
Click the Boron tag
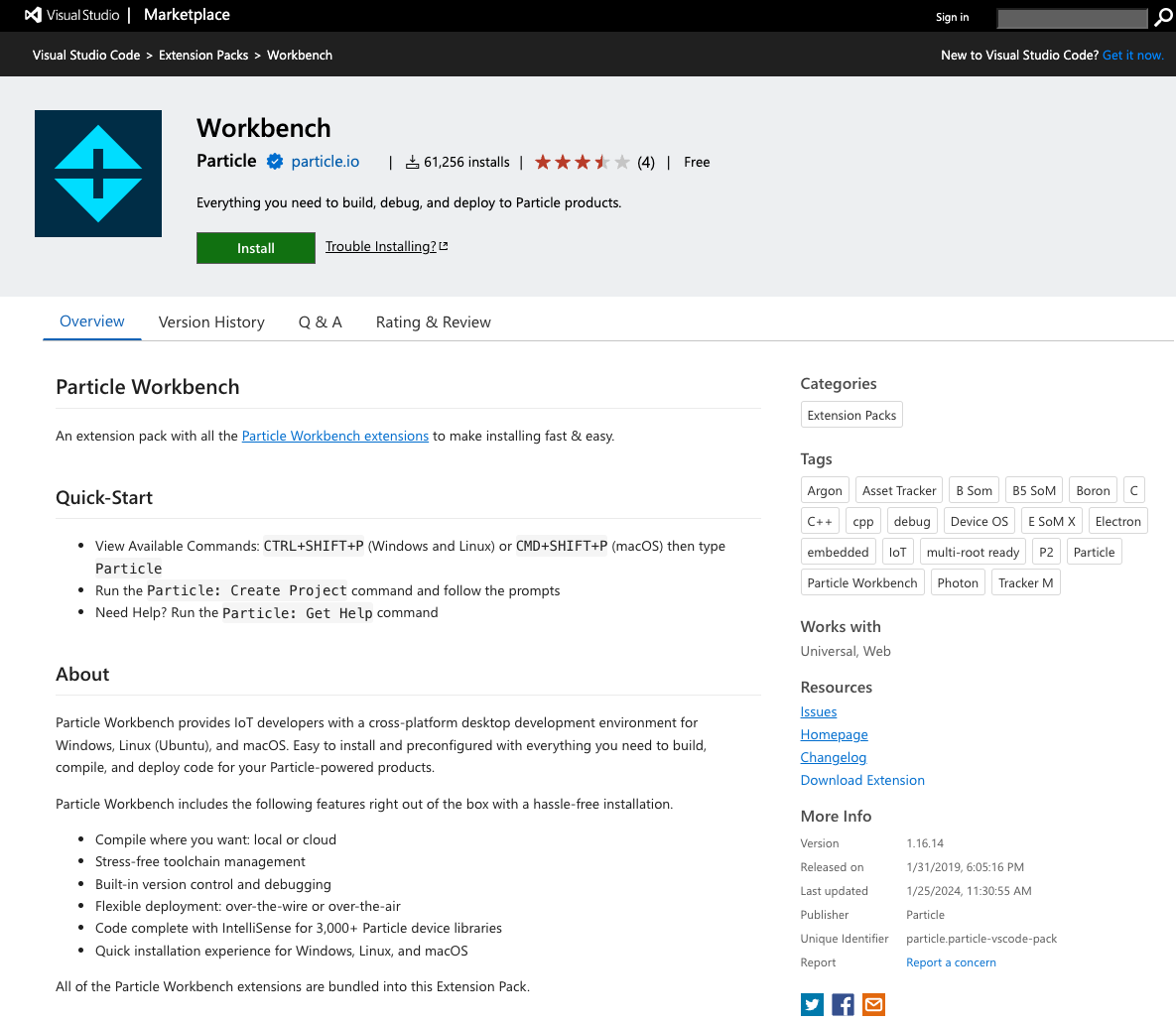tap(1093, 490)
